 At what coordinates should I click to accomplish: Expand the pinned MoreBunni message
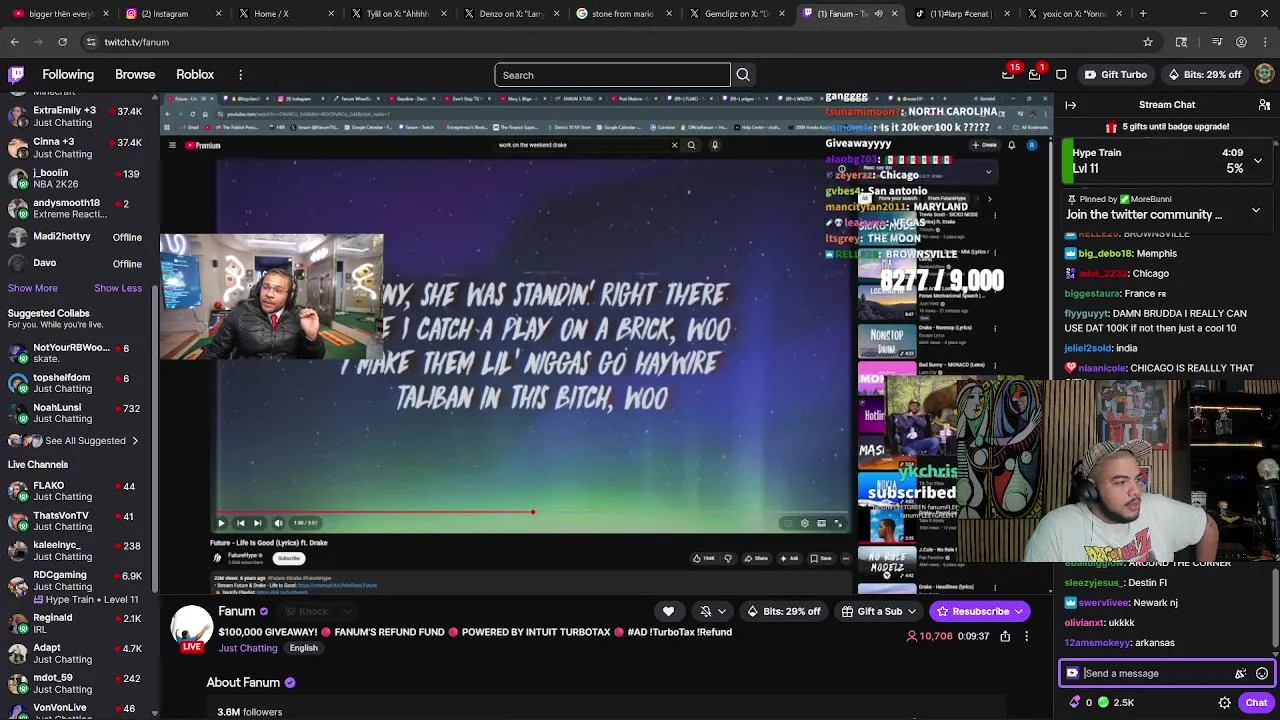pos(1256,211)
